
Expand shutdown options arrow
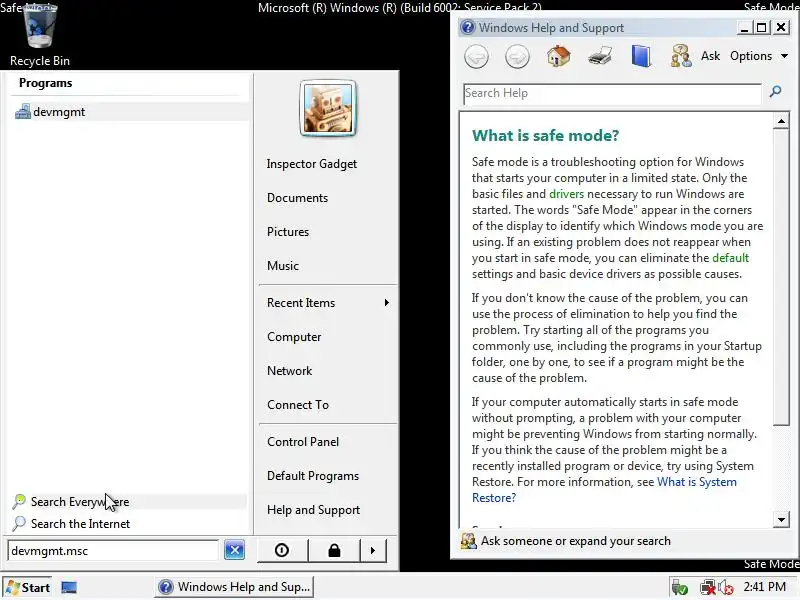(373, 551)
